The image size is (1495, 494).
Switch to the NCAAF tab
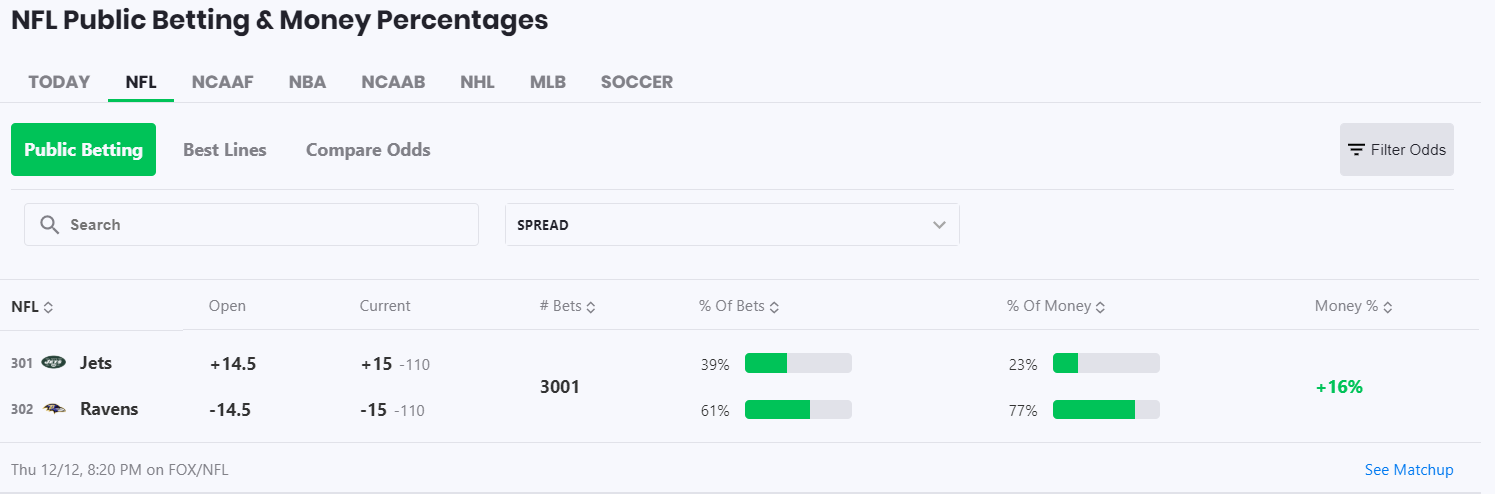[223, 82]
